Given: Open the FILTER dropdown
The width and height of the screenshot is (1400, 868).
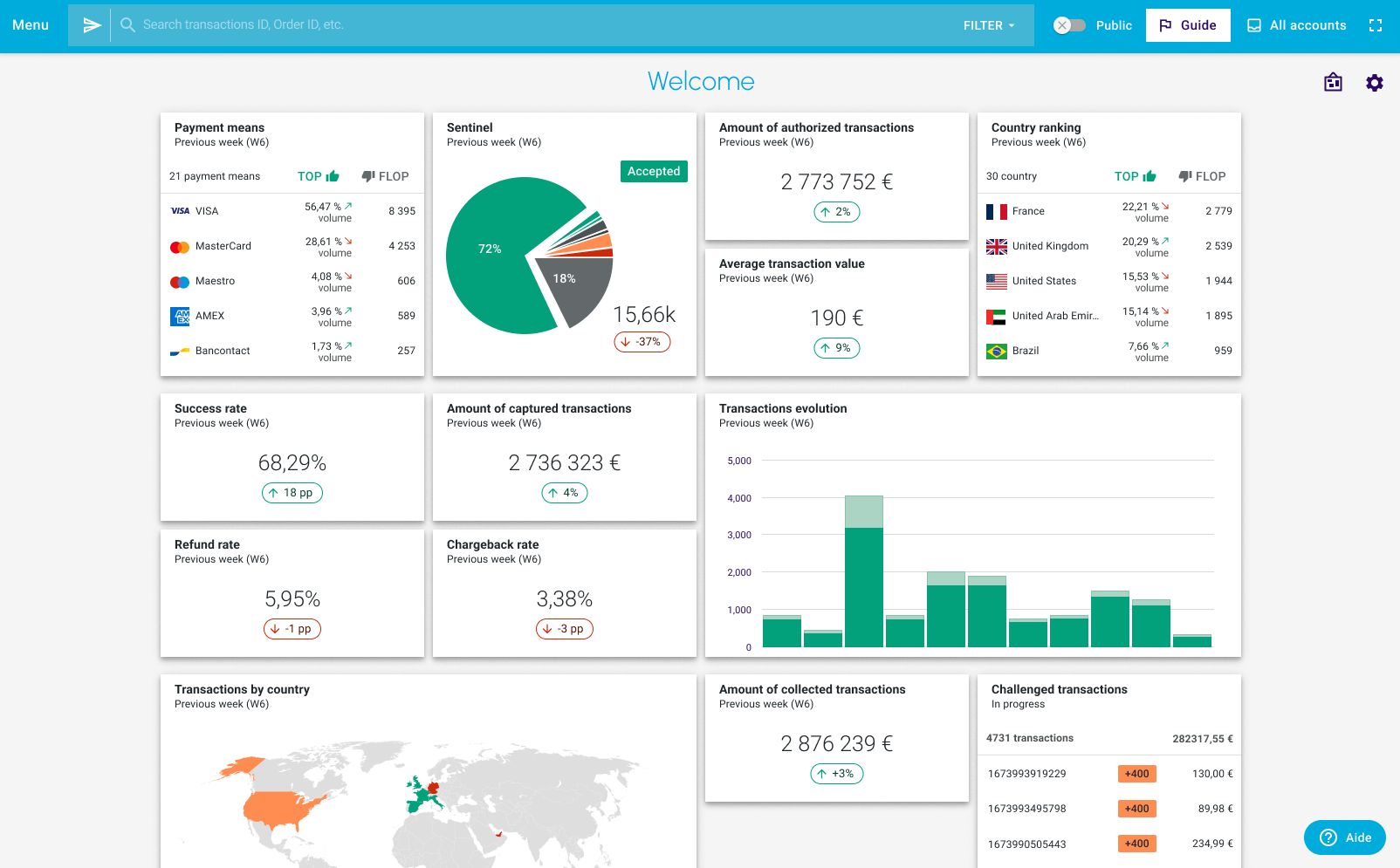Looking at the screenshot, I should (x=987, y=25).
